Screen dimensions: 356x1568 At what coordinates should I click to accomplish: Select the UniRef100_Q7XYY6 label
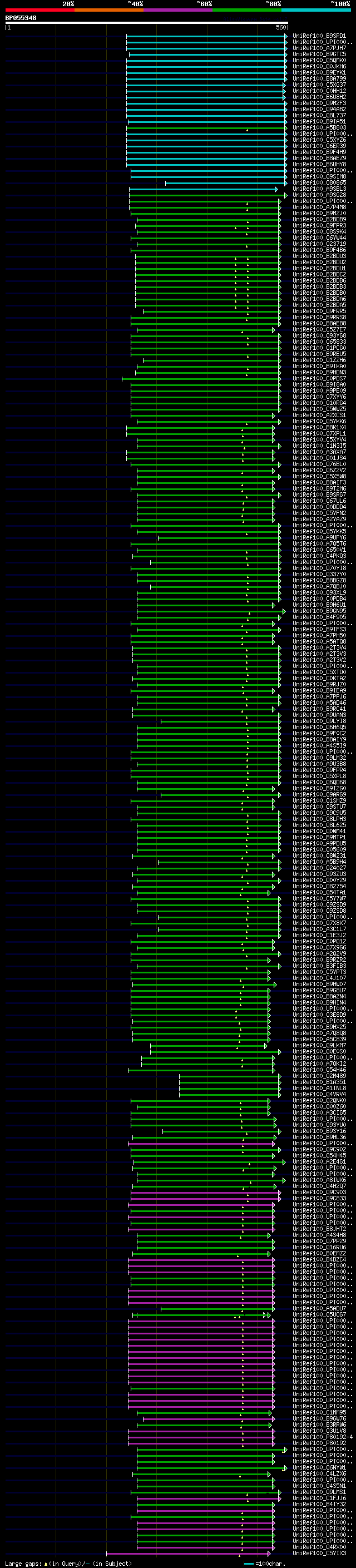click(x=319, y=397)
